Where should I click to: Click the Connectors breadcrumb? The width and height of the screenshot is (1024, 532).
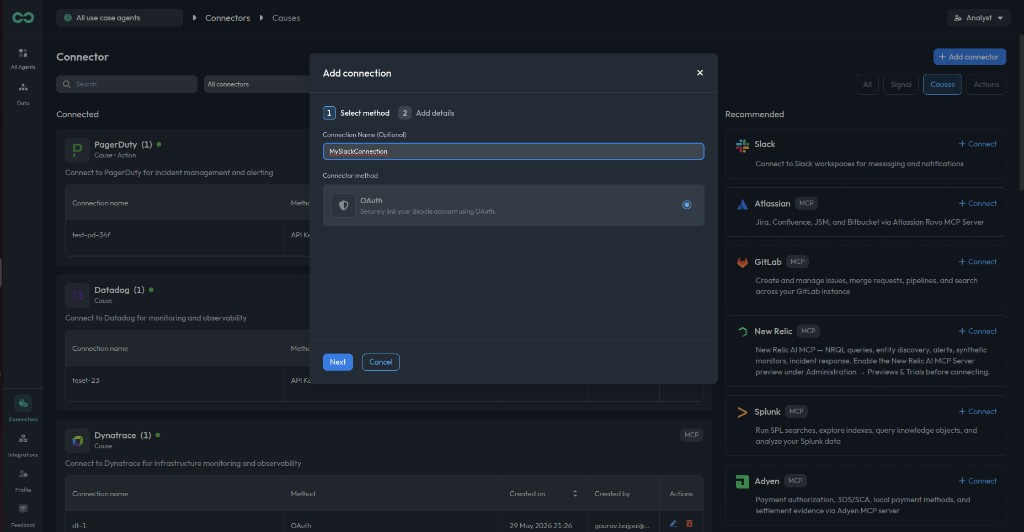(x=227, y=18)
